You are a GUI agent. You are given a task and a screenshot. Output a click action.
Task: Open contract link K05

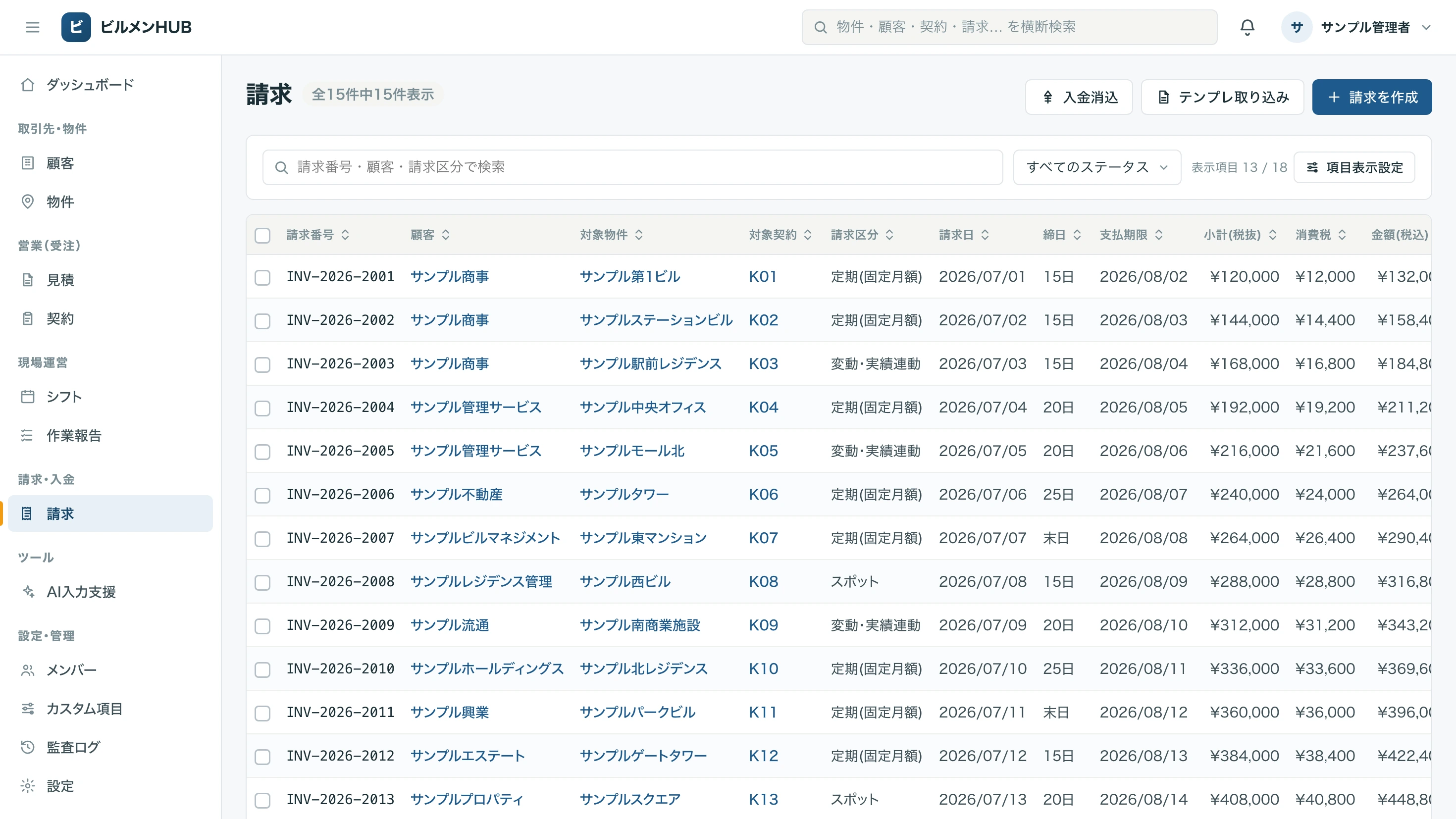coord(763,451)
